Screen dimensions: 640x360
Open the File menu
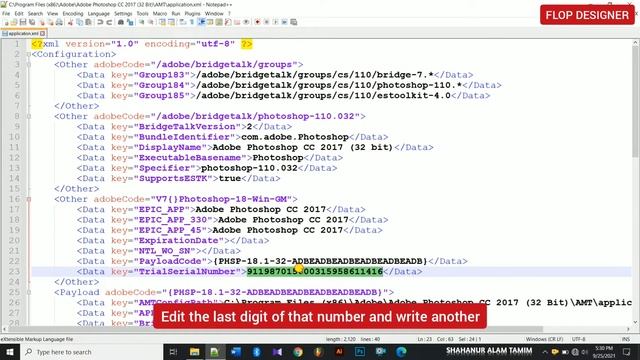[x=6, y=13]
